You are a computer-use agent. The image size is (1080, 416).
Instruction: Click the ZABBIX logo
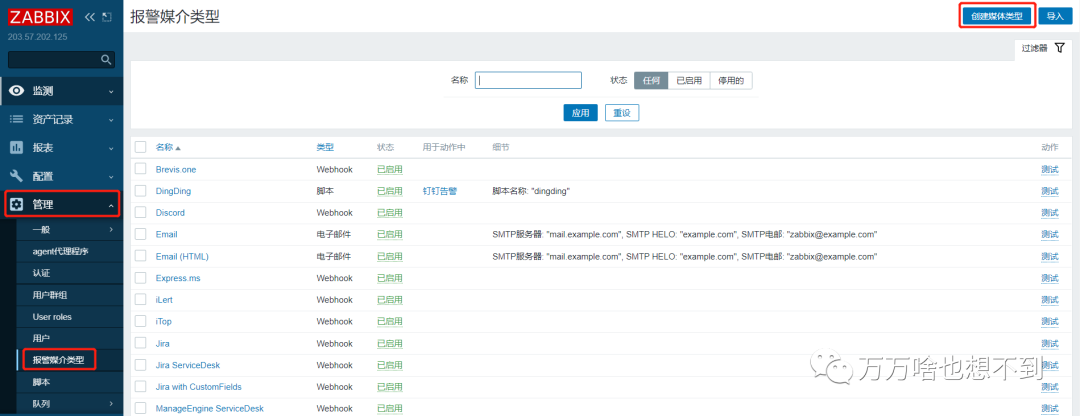[40, 17]
